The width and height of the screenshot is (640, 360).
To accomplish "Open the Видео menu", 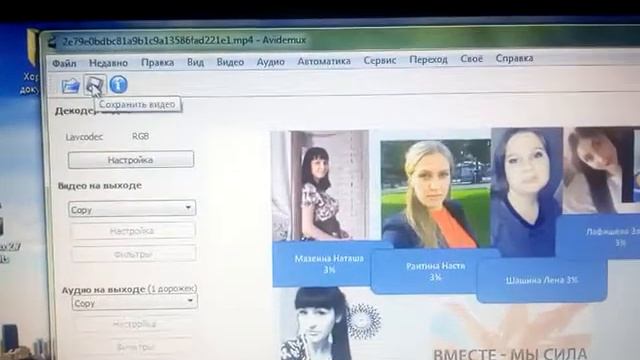I will [230, 62].
